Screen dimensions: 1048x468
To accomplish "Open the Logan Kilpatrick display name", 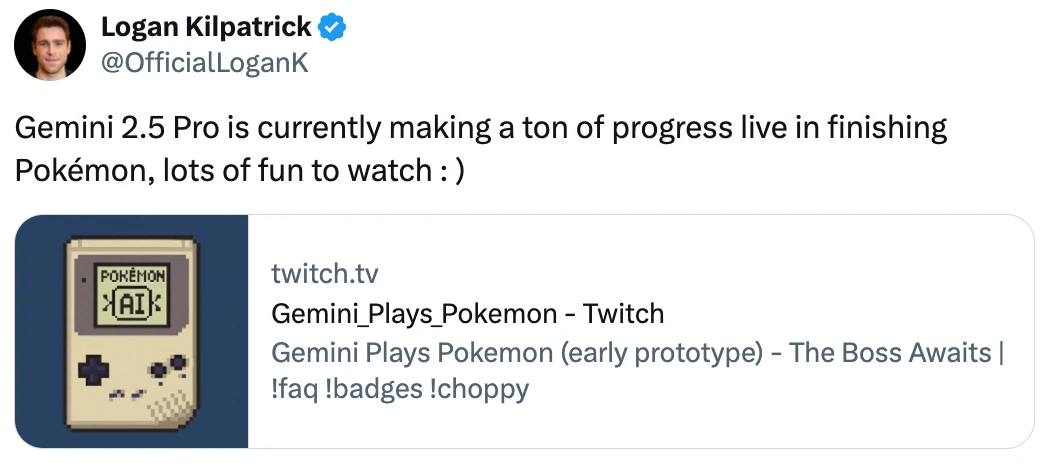I will click(207, 27).
